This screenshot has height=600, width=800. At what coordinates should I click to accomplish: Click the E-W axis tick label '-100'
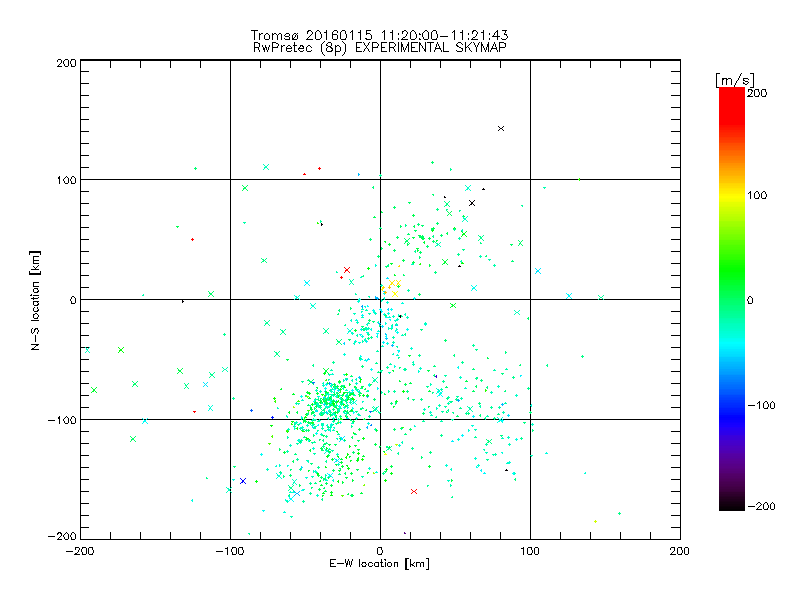point(230,551)
